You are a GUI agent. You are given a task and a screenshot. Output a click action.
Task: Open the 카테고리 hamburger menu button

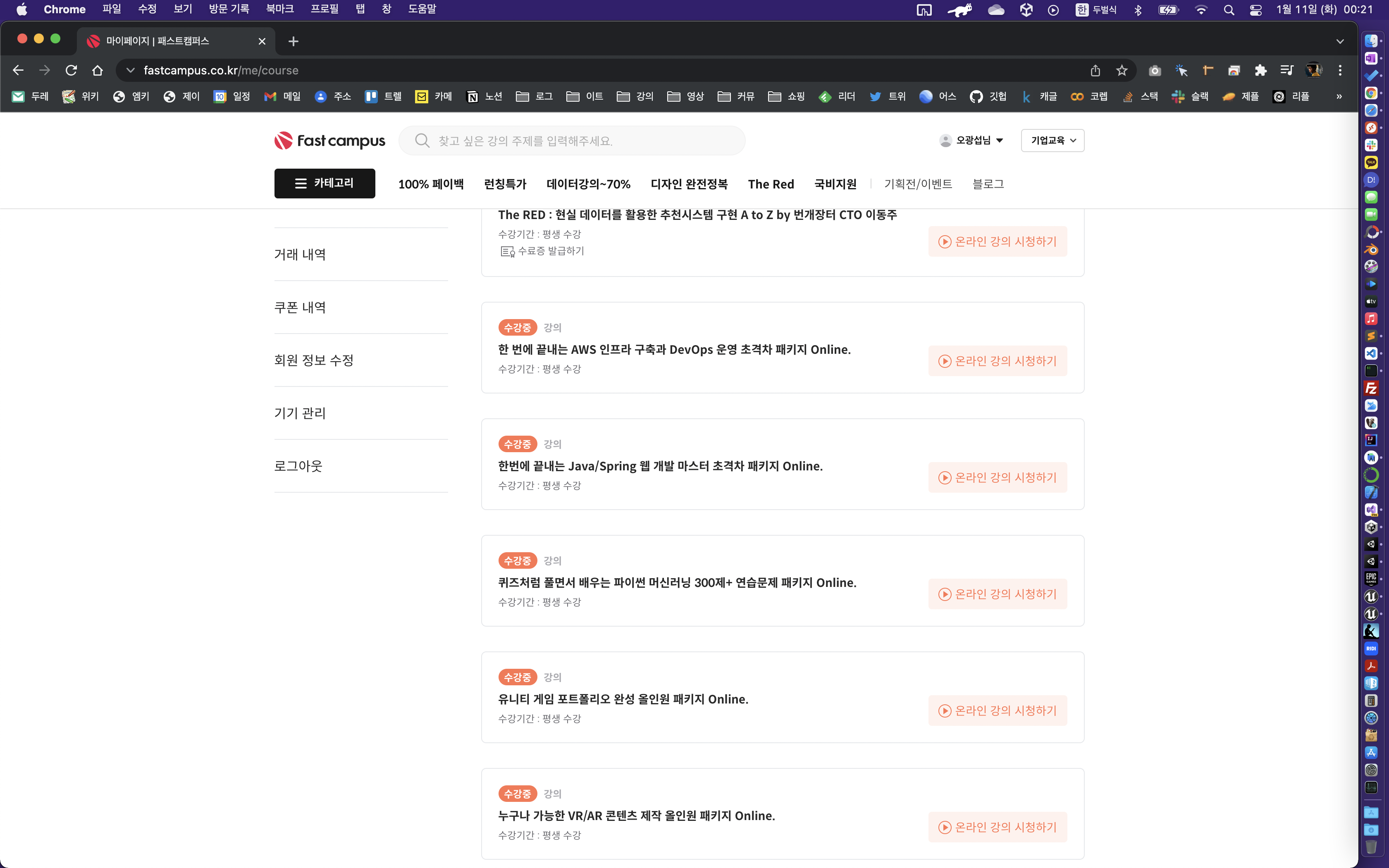[324, 183]
